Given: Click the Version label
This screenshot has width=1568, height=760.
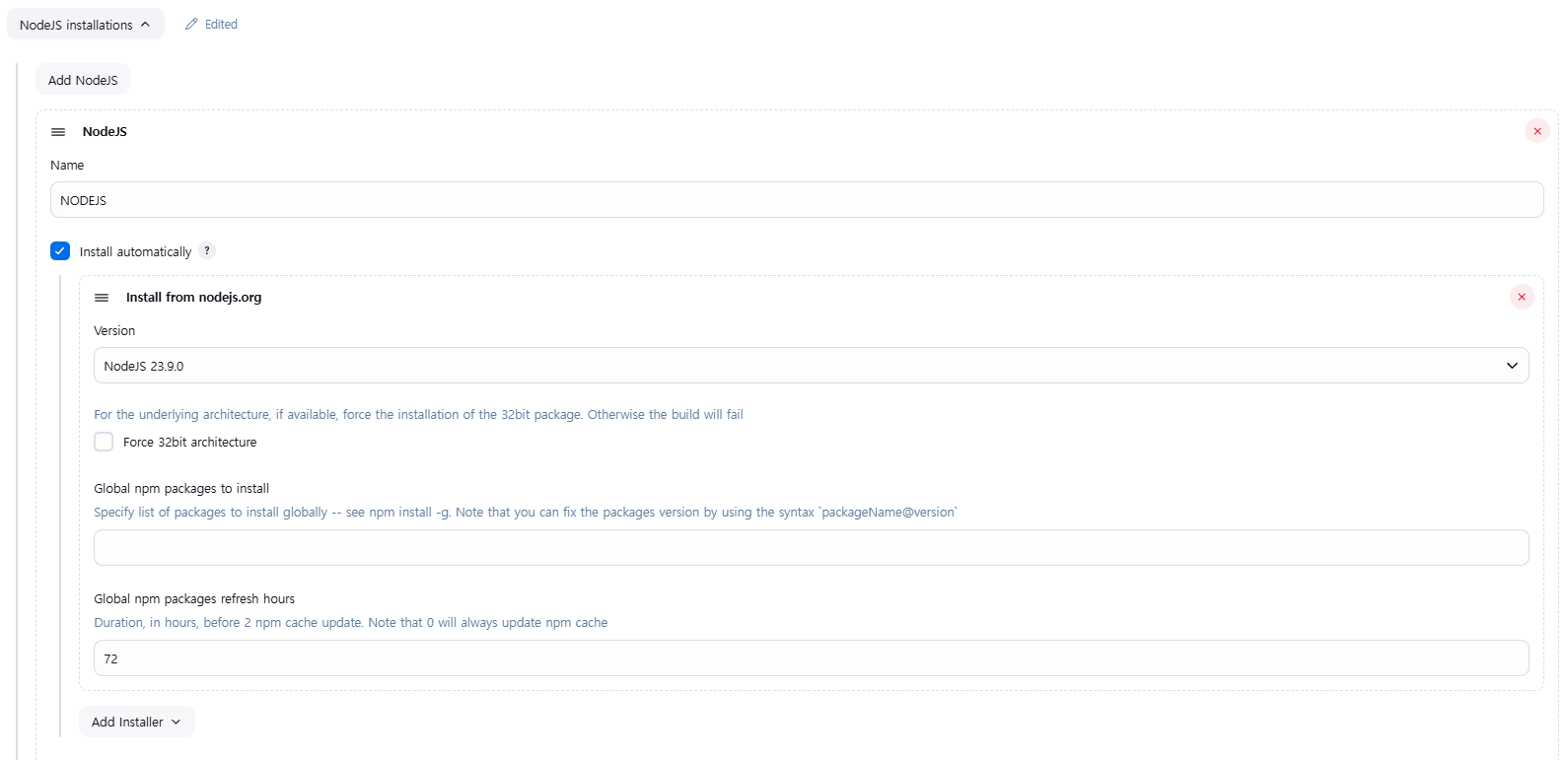Looking at the screenshot, I should tap(114, 331).
